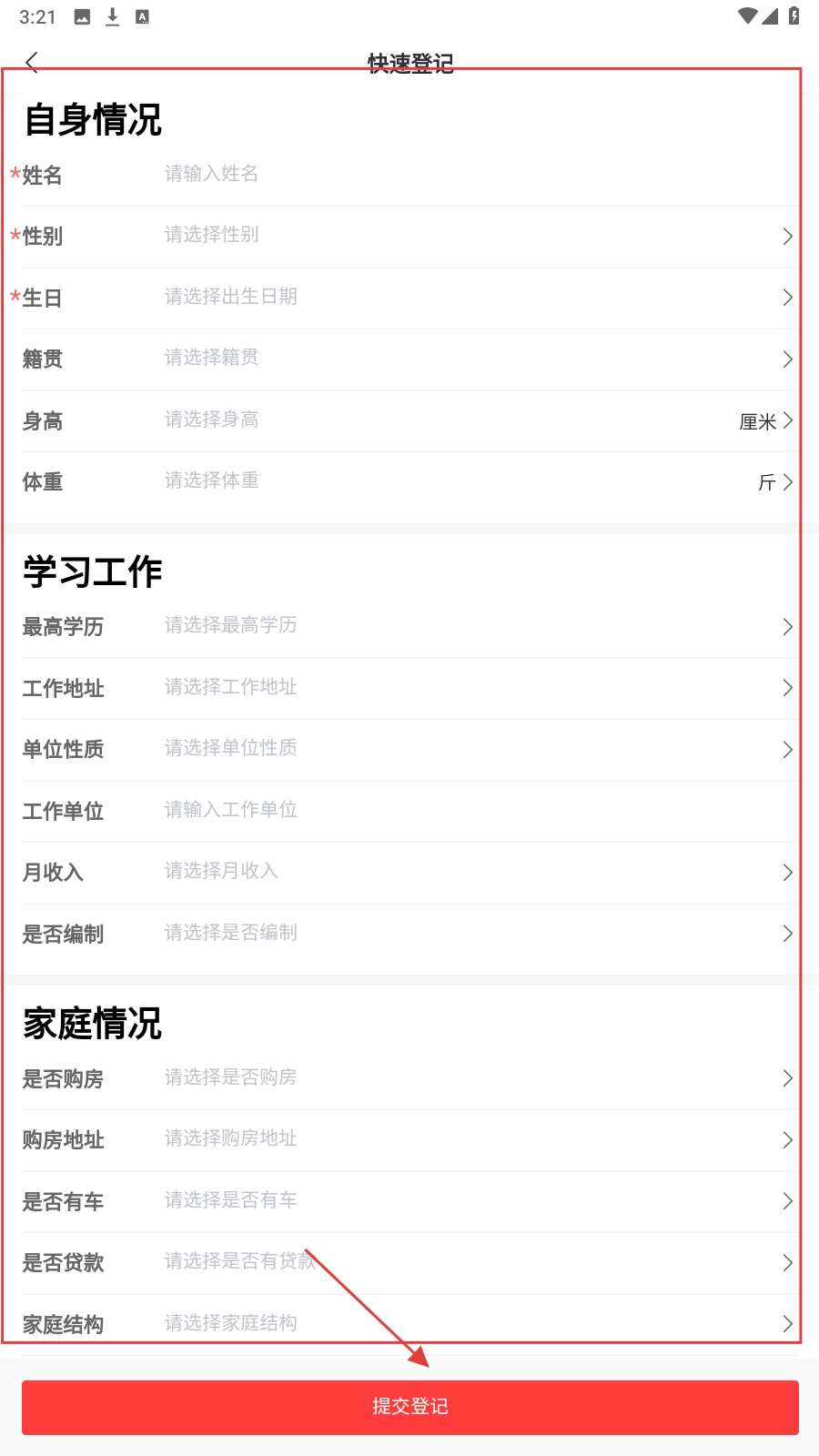Submit the form with 提交登记
Viewport: 819px width, 1456px height.
[x=410, y=1407]
